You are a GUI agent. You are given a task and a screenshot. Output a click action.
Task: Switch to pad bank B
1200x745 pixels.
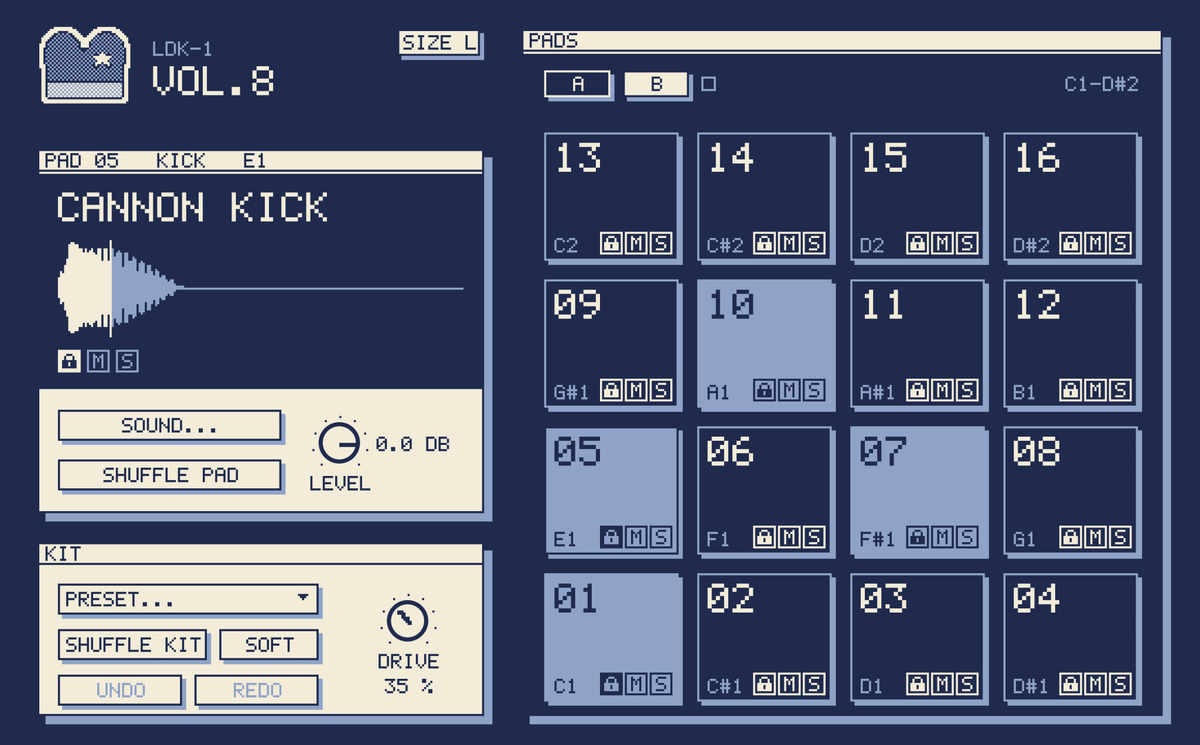pos(656,84)
